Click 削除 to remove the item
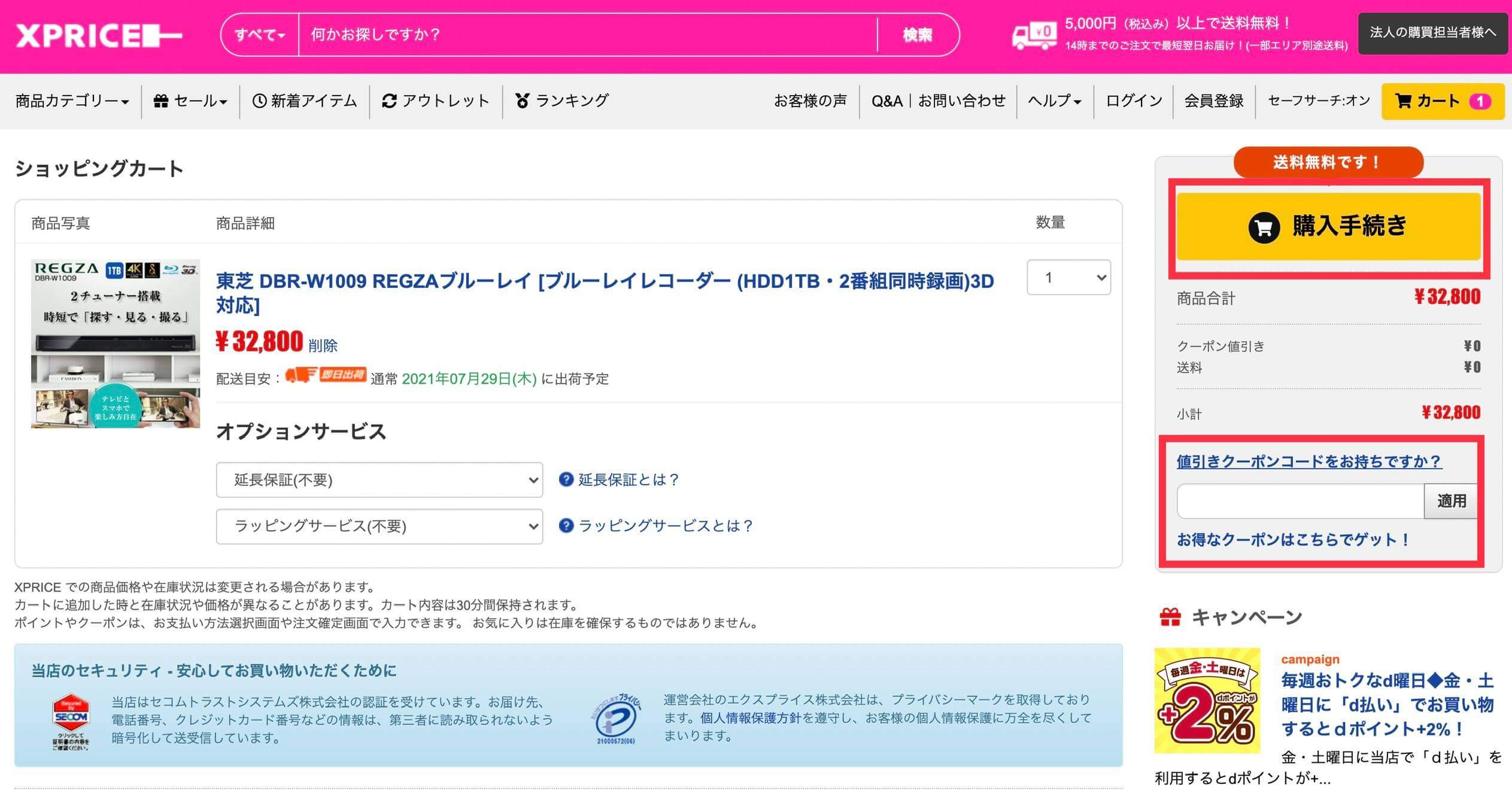Image resolution: width=1512 pixels, height=791 pixels. 323,346
